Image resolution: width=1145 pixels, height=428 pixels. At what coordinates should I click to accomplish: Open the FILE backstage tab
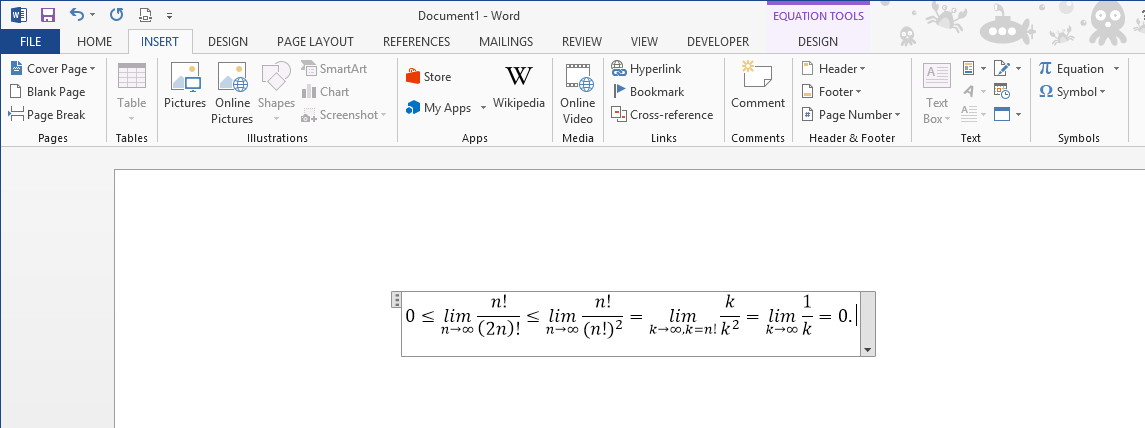[x=30, y=42]
